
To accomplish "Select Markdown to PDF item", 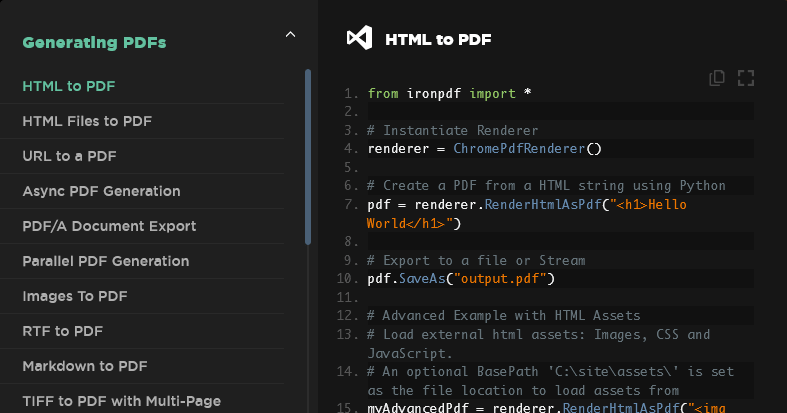I will 85,366.
